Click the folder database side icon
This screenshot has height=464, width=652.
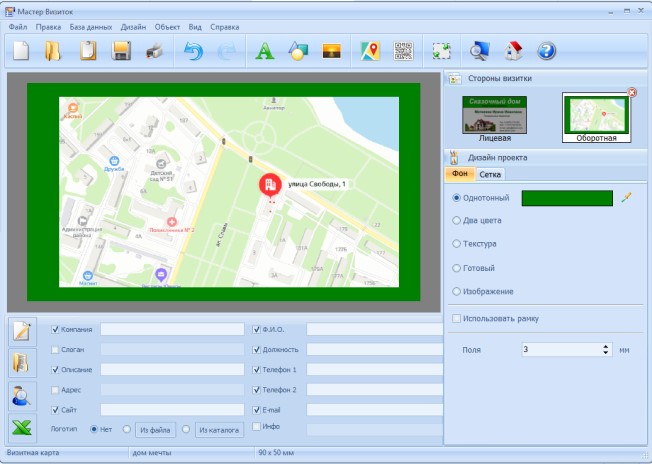(x=22, y=363)
